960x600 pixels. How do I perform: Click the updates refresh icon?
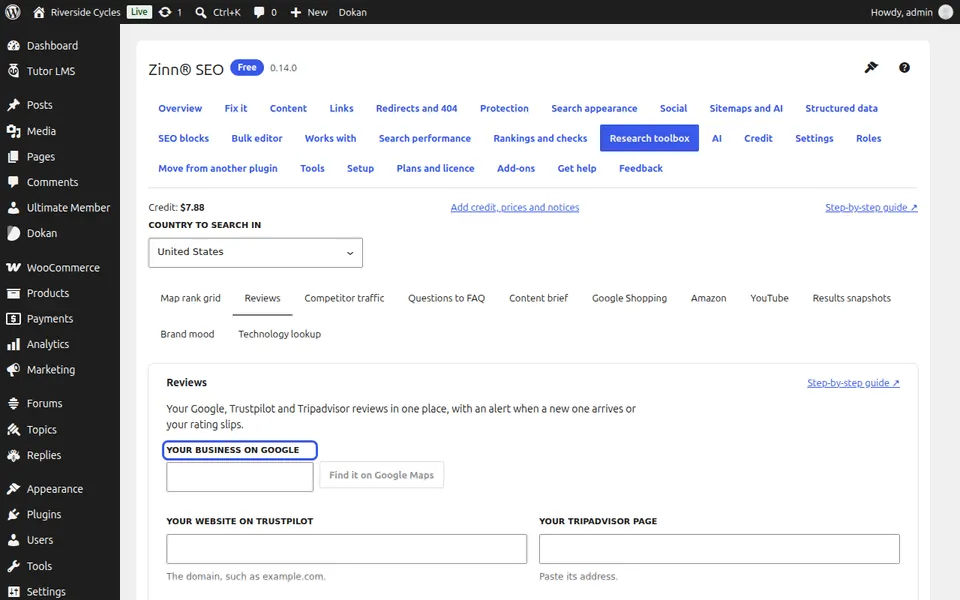(165, 12)
